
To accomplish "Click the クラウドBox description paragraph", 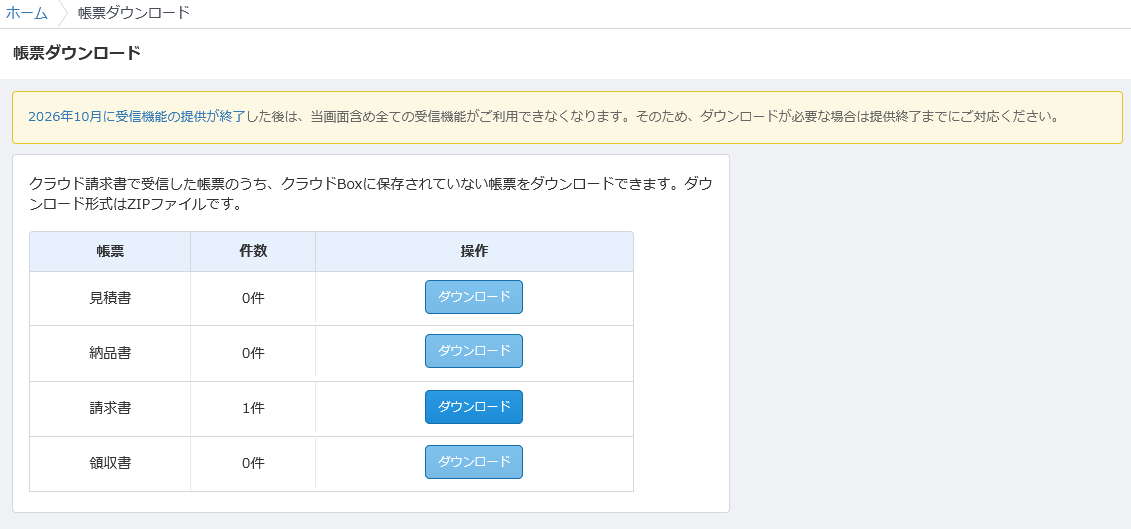I will click(x=370, y=194).
